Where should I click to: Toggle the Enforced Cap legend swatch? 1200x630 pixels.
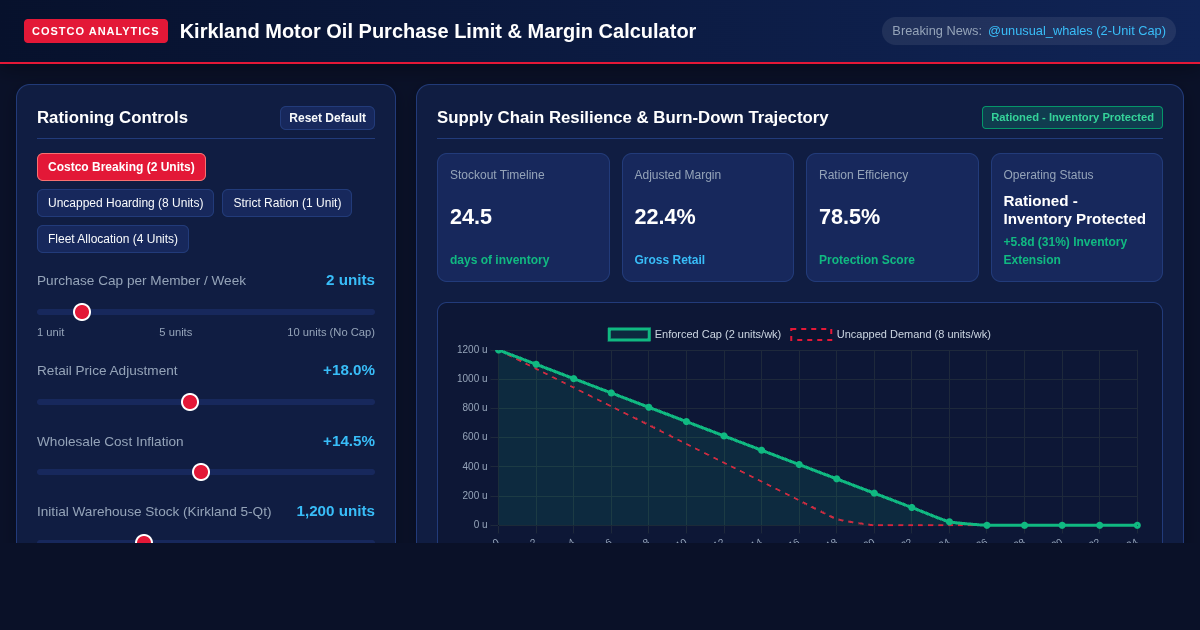(x=629, y=334)
